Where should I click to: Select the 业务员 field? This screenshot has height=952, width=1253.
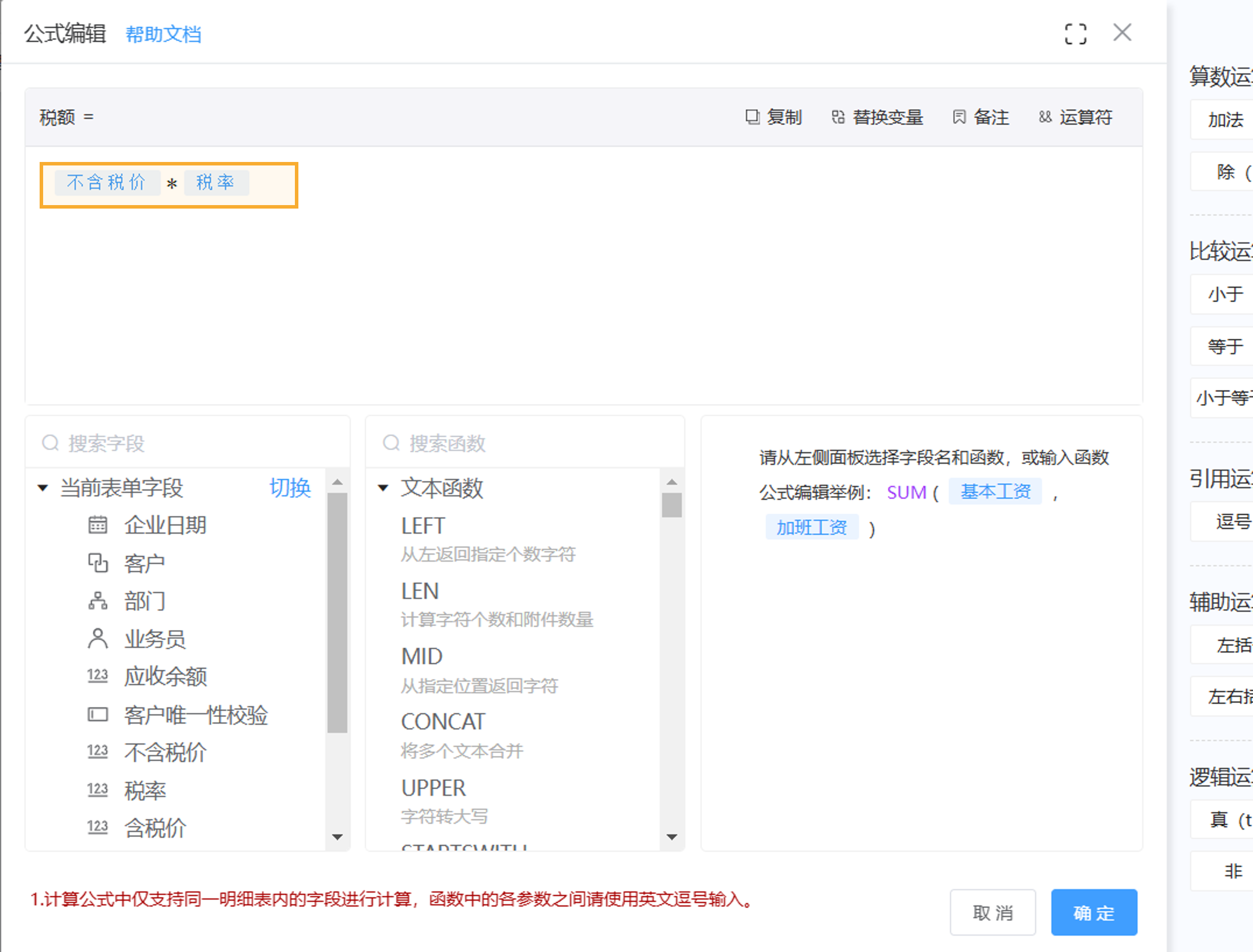pos(155,639)
